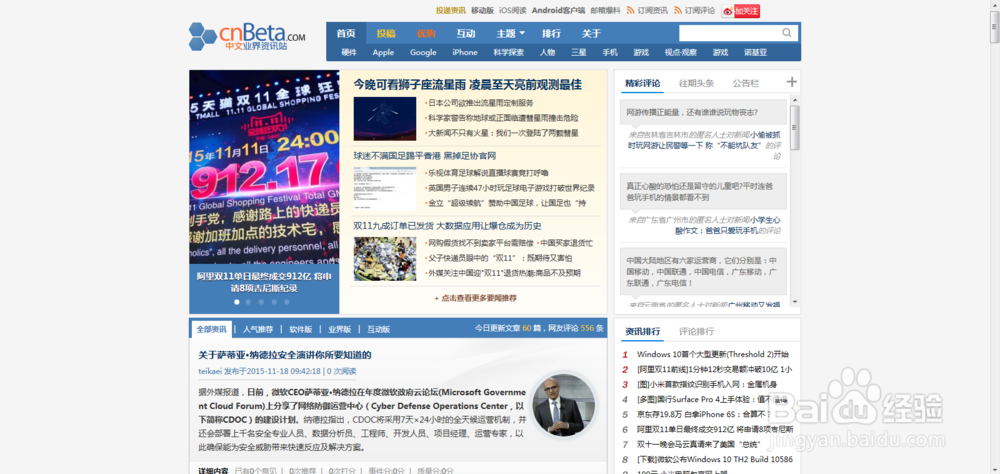Select the 软件版 news tab

coord(300,329)
